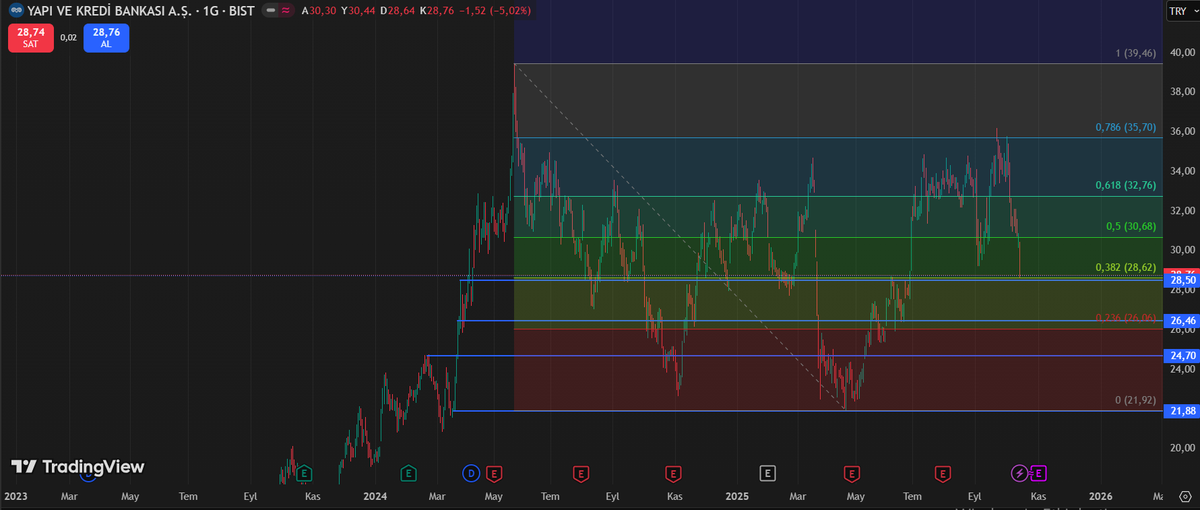Viewport: 1200px width, 510px height.
Task: Click the Y30,44 high price value
Action: 359,11
